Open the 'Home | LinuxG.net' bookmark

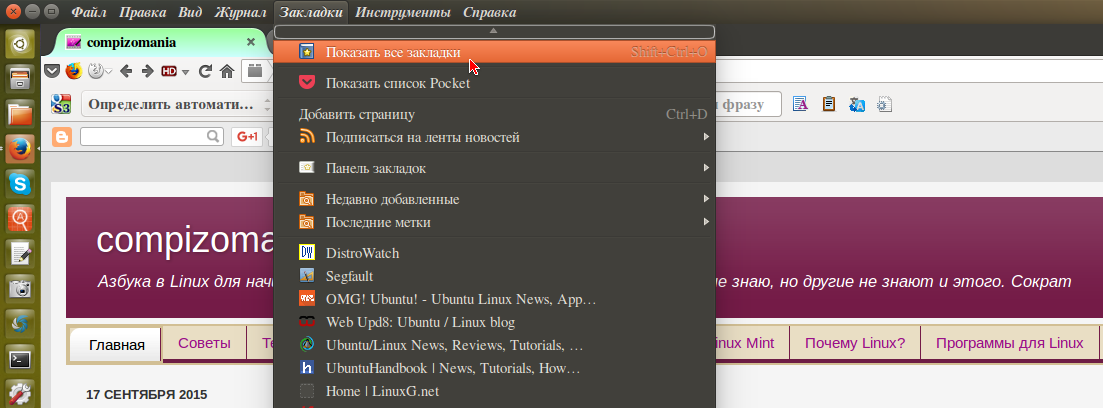pyautogui.click(x=495, y=391)
